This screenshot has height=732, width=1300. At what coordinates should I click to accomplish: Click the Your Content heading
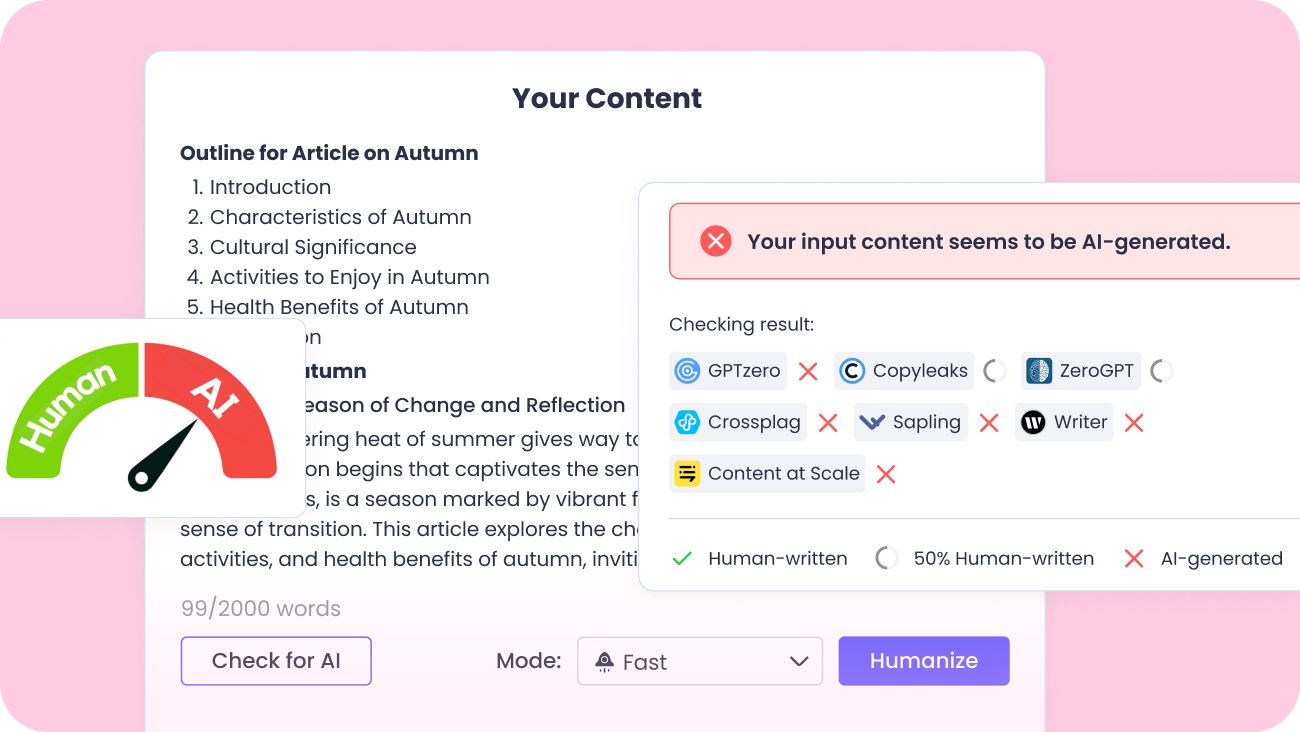click(x=607, y=98)
